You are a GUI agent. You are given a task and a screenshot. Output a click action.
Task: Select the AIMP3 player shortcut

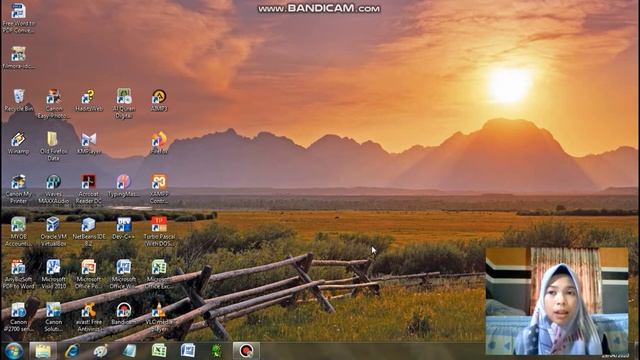coord(159,100)
